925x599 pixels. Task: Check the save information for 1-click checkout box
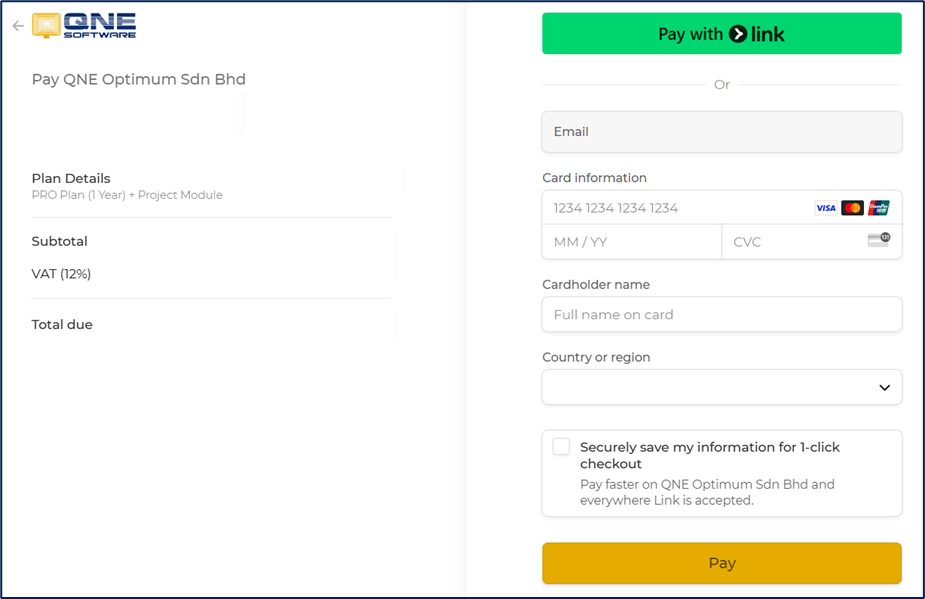pyautogui.click(x=561, y=446)
